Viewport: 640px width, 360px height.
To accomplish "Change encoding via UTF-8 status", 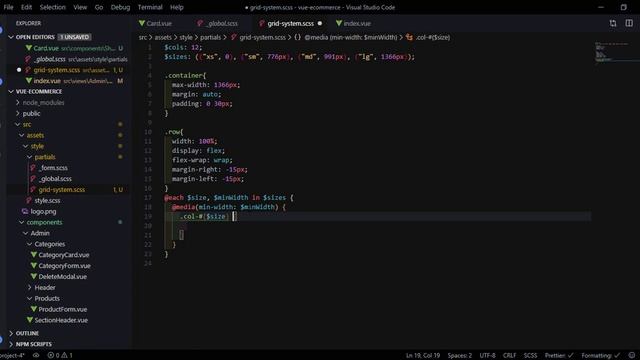I will point(487,356).
